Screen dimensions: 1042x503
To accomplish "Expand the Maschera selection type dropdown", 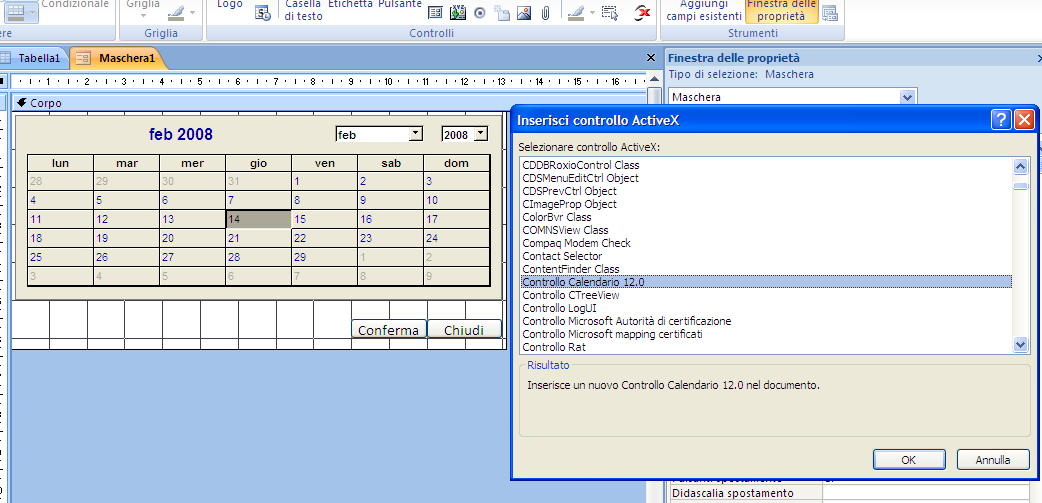I will pyautogui.click(x=907, y=97).
